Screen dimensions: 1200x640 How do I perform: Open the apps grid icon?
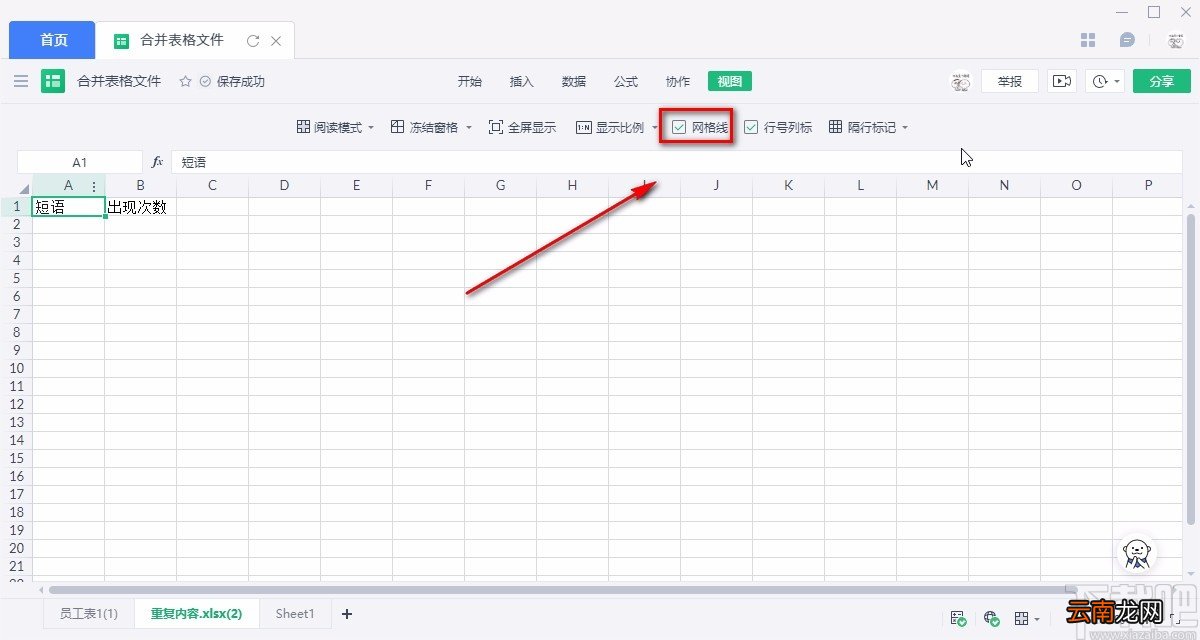(x=1089, y=40)
